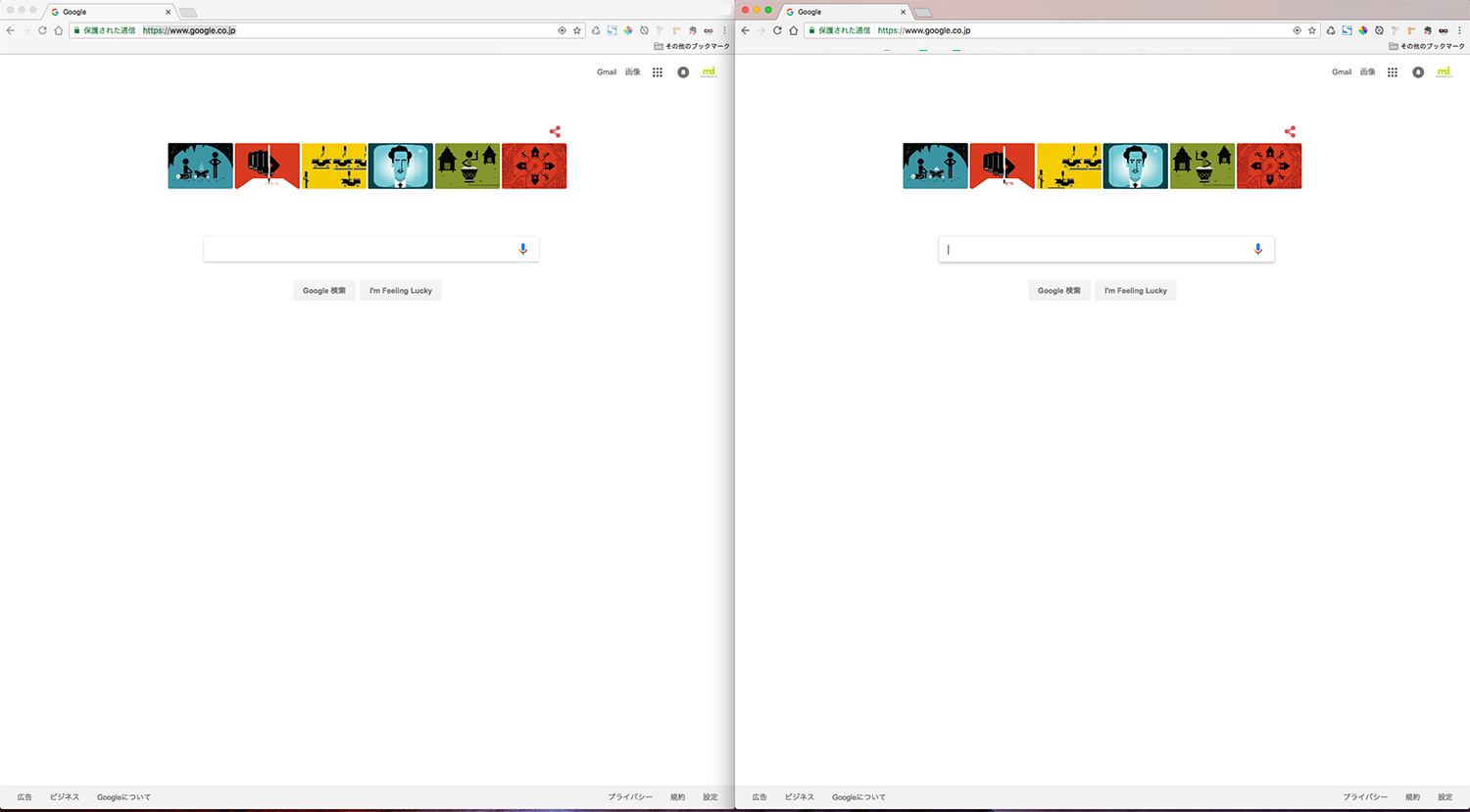Viewport: 1470px width, 812px height.
Task: Go to home page in left Chrome window
Action: [59, 30]
